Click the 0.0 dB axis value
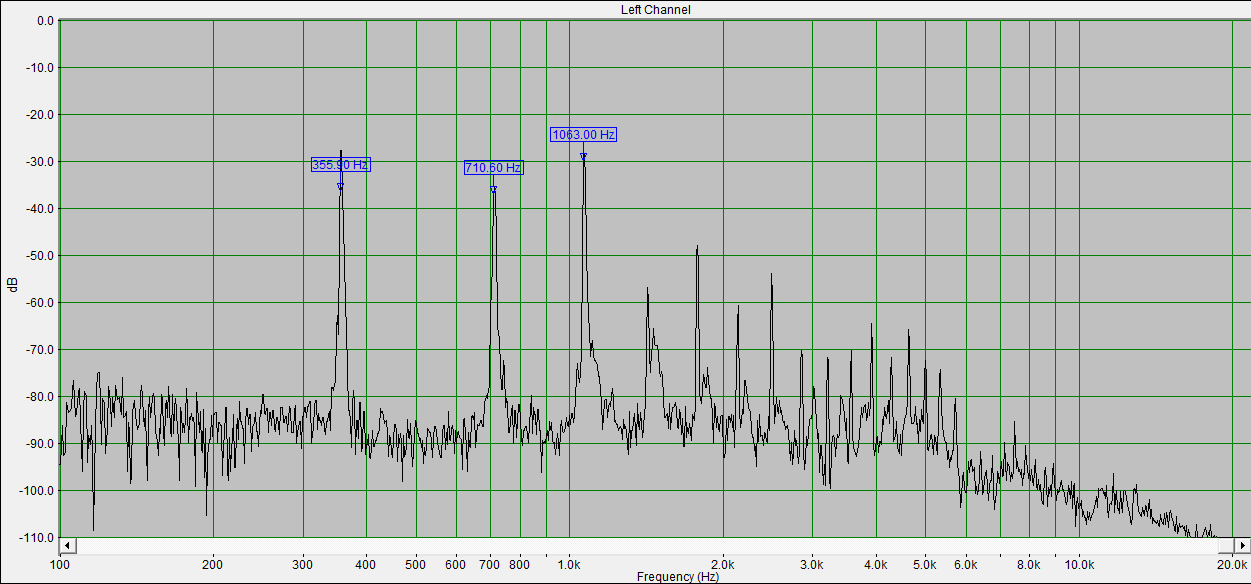 (x=44, y=21)
